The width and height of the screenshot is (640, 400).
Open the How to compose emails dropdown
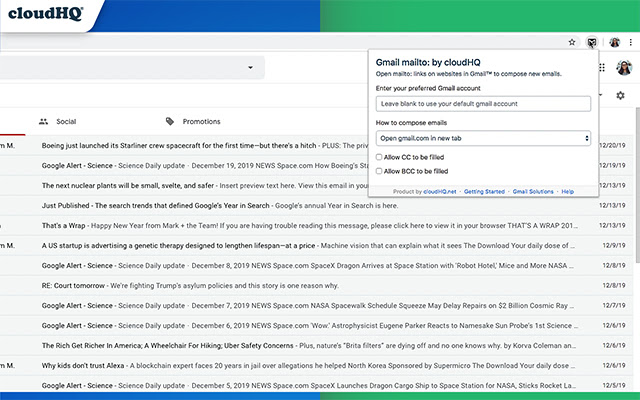[x=483, y=138]
